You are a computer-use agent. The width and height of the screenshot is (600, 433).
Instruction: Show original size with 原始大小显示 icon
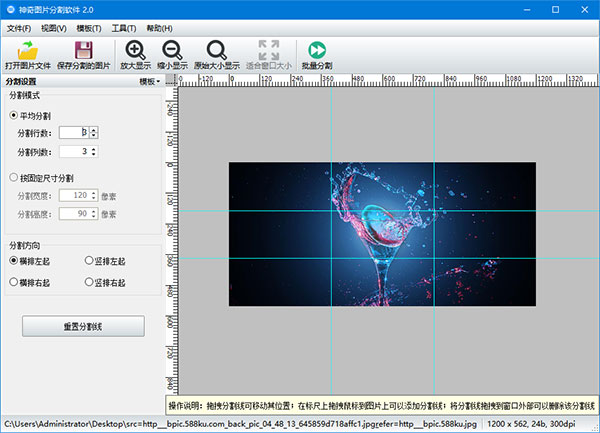coord(217,51)
